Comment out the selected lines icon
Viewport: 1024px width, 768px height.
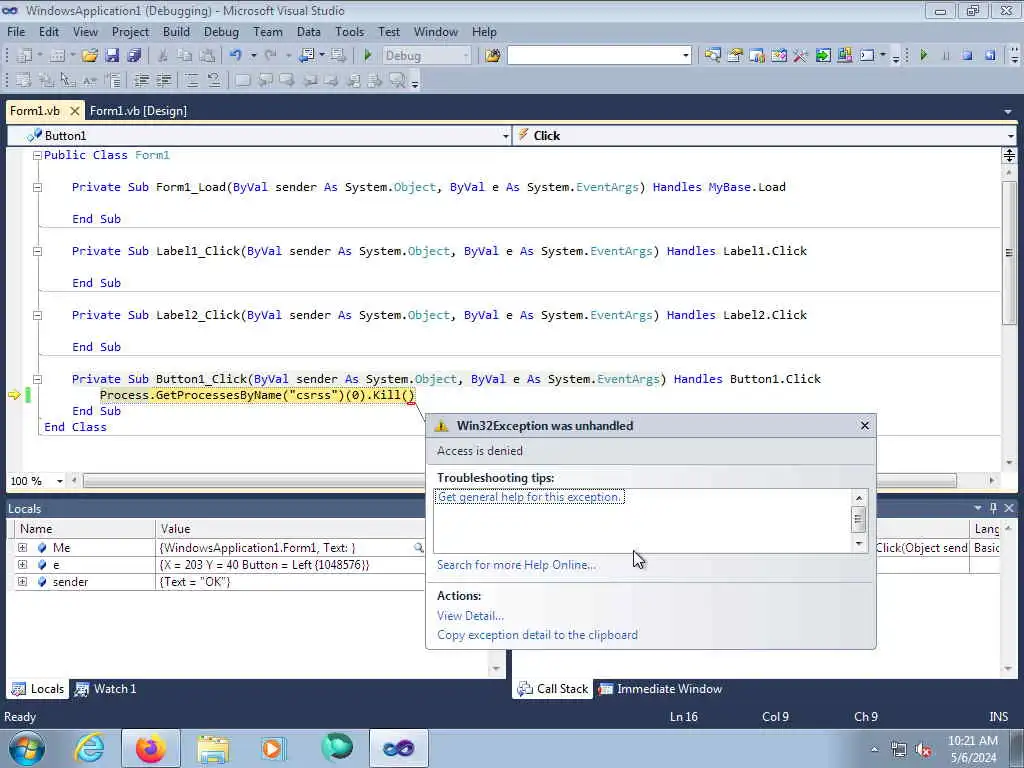[x=191, y=80]
